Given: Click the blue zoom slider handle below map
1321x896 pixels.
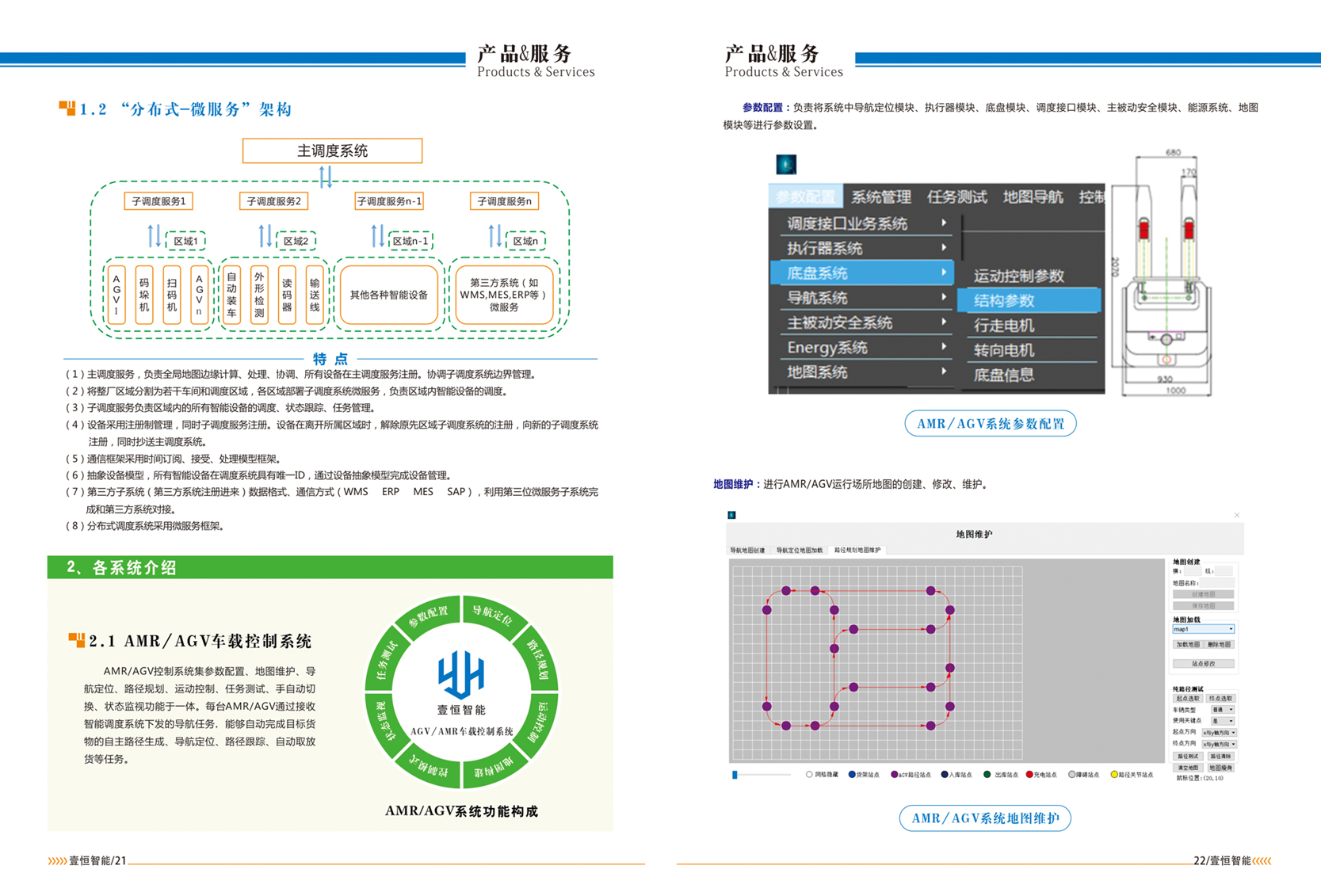Looking at the screenshot, I should point(735,775).
